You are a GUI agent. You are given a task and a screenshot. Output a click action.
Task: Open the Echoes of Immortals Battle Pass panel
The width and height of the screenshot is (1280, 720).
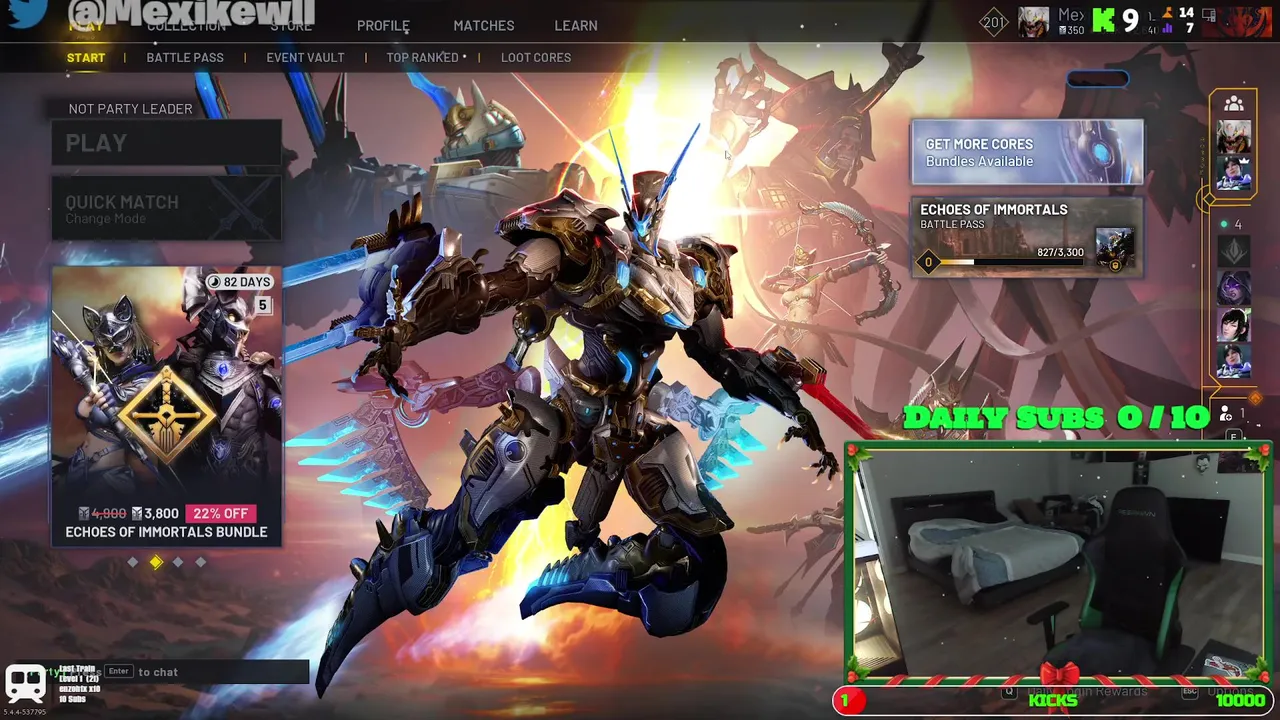tap(1027, 237)
